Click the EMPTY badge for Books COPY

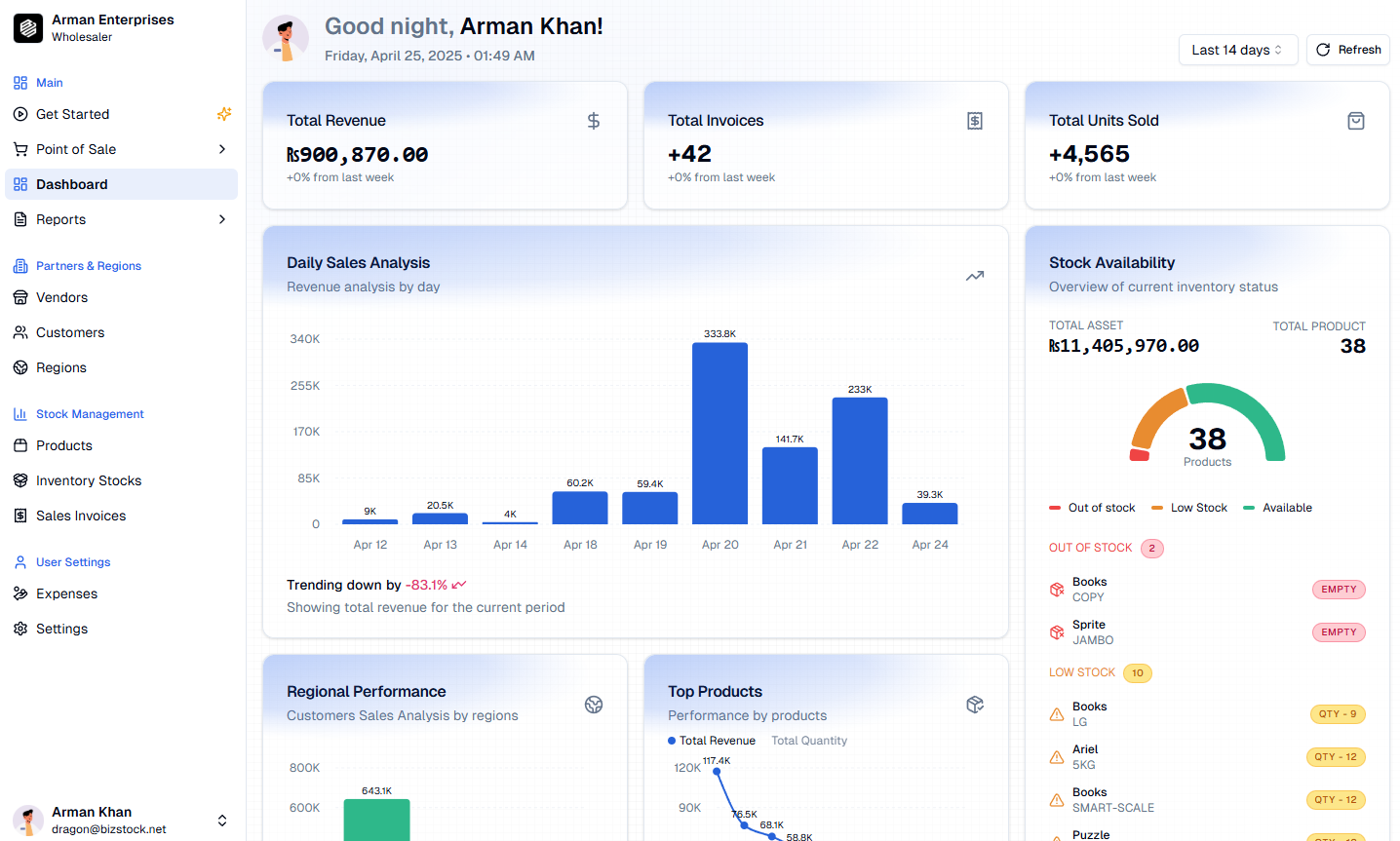[1339, 590]
